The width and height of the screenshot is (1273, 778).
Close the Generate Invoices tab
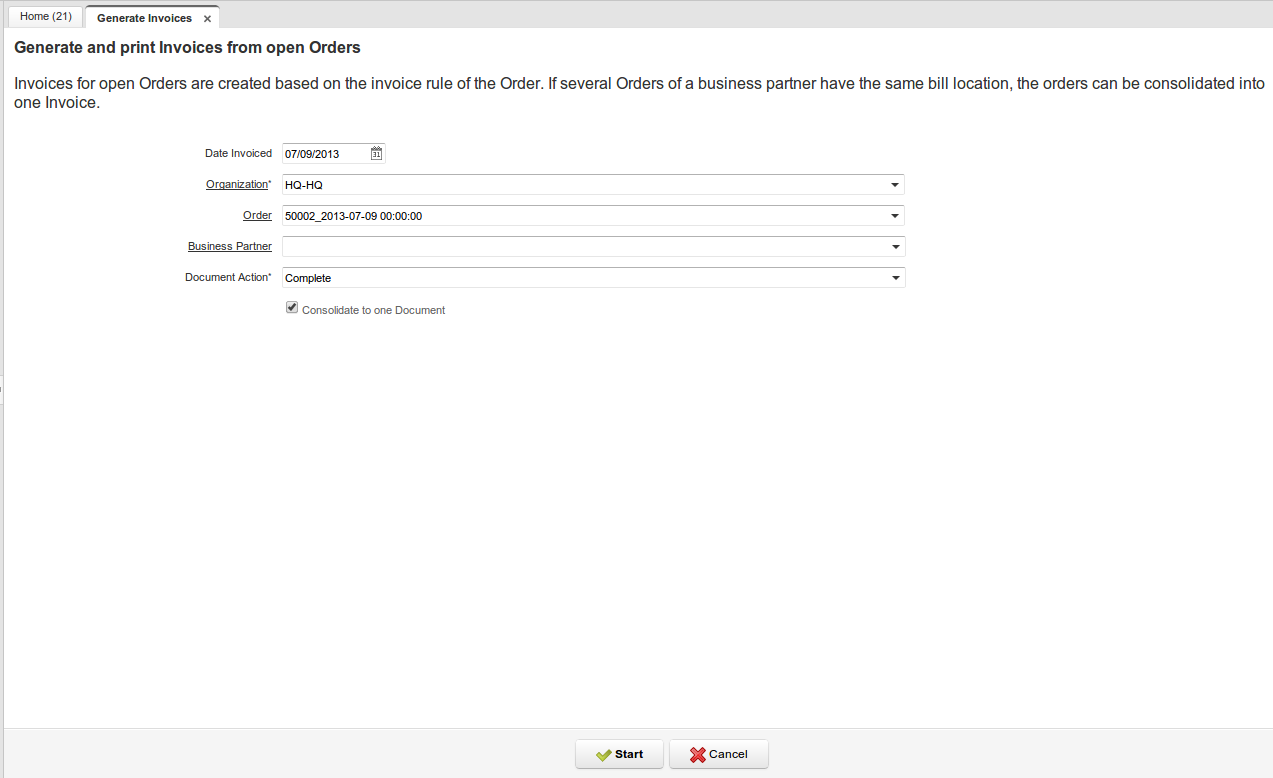coord(207,17)
